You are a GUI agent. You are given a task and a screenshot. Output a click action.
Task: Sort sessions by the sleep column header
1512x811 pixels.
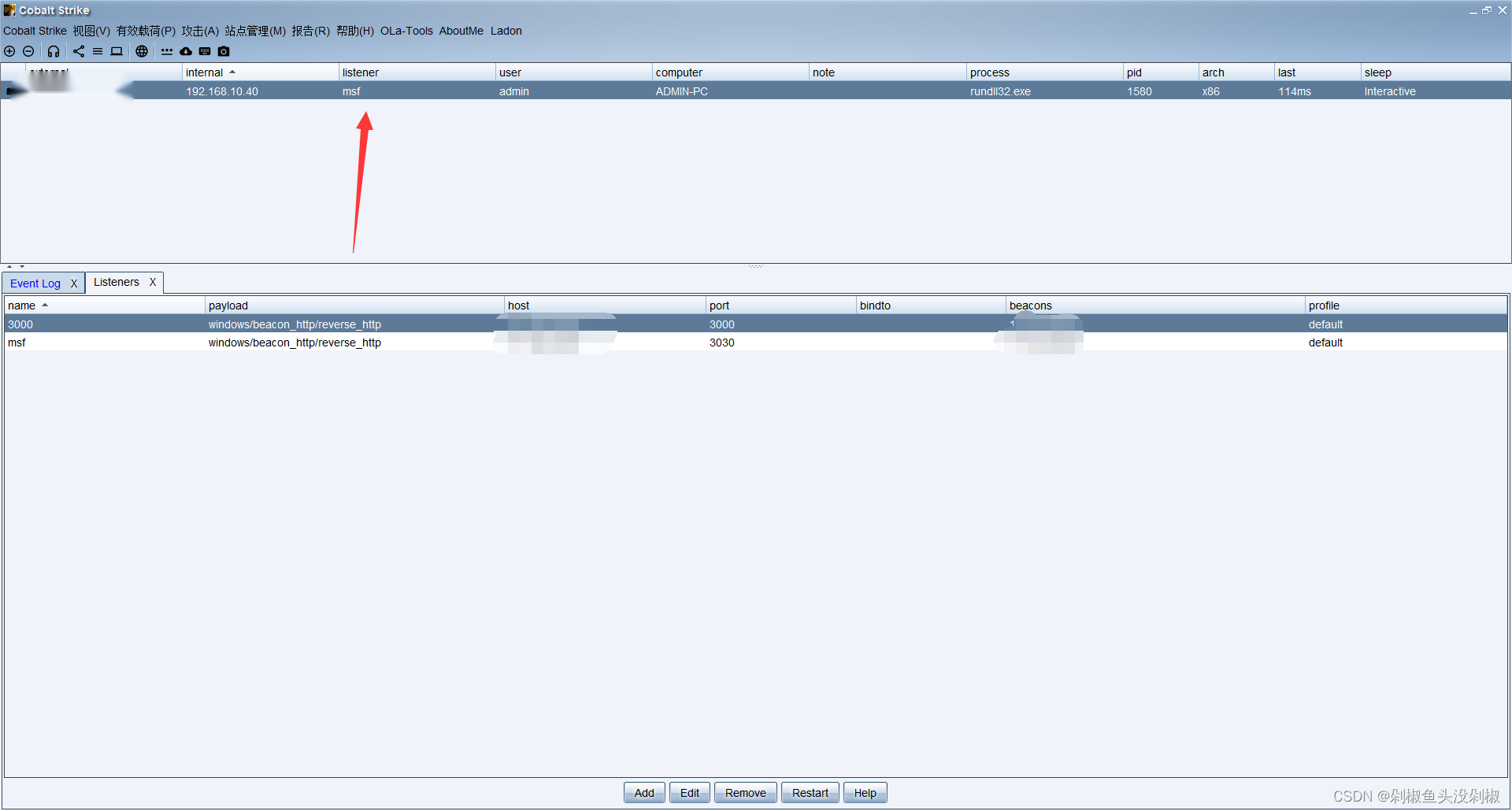[x=1436, y=72]
